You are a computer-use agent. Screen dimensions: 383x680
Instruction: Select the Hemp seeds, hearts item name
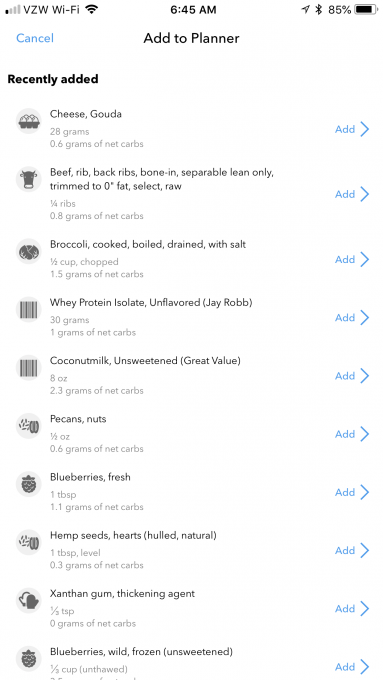click(133, 536)
